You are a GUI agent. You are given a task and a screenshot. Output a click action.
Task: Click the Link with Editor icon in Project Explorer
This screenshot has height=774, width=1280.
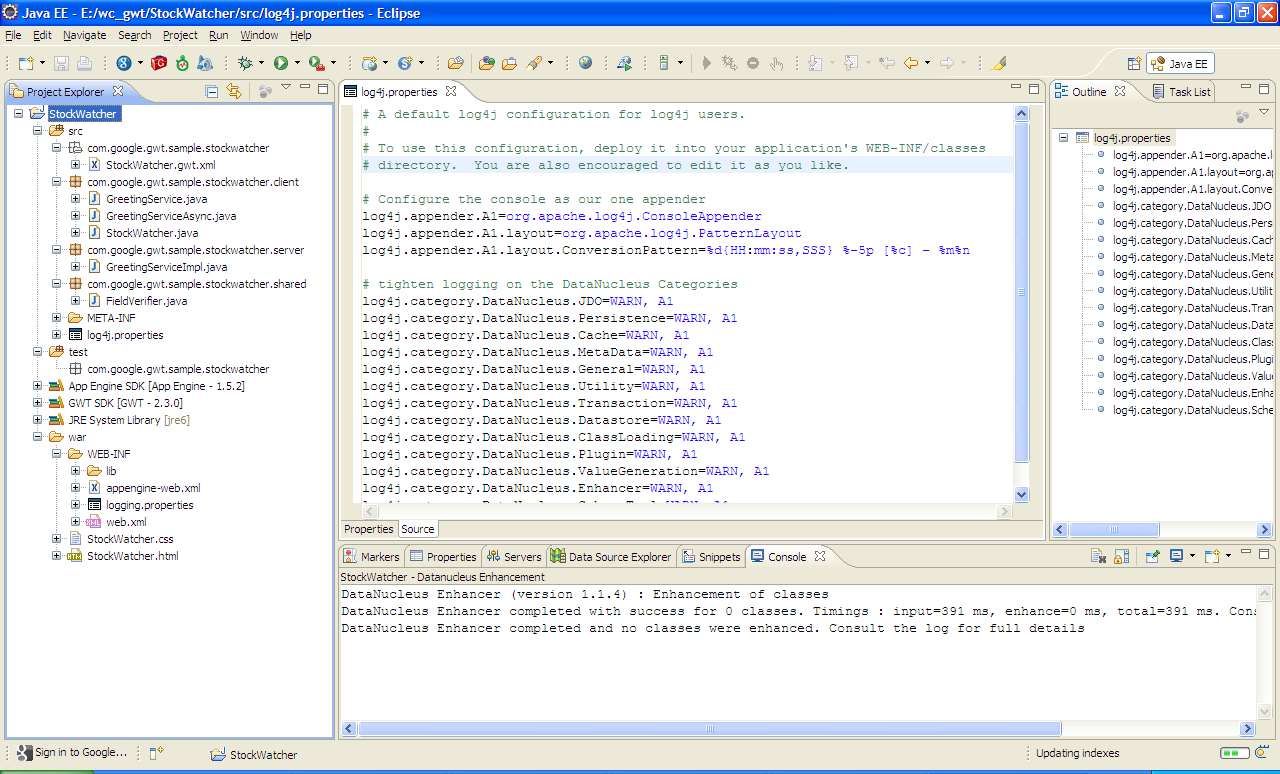click(234, 91)
